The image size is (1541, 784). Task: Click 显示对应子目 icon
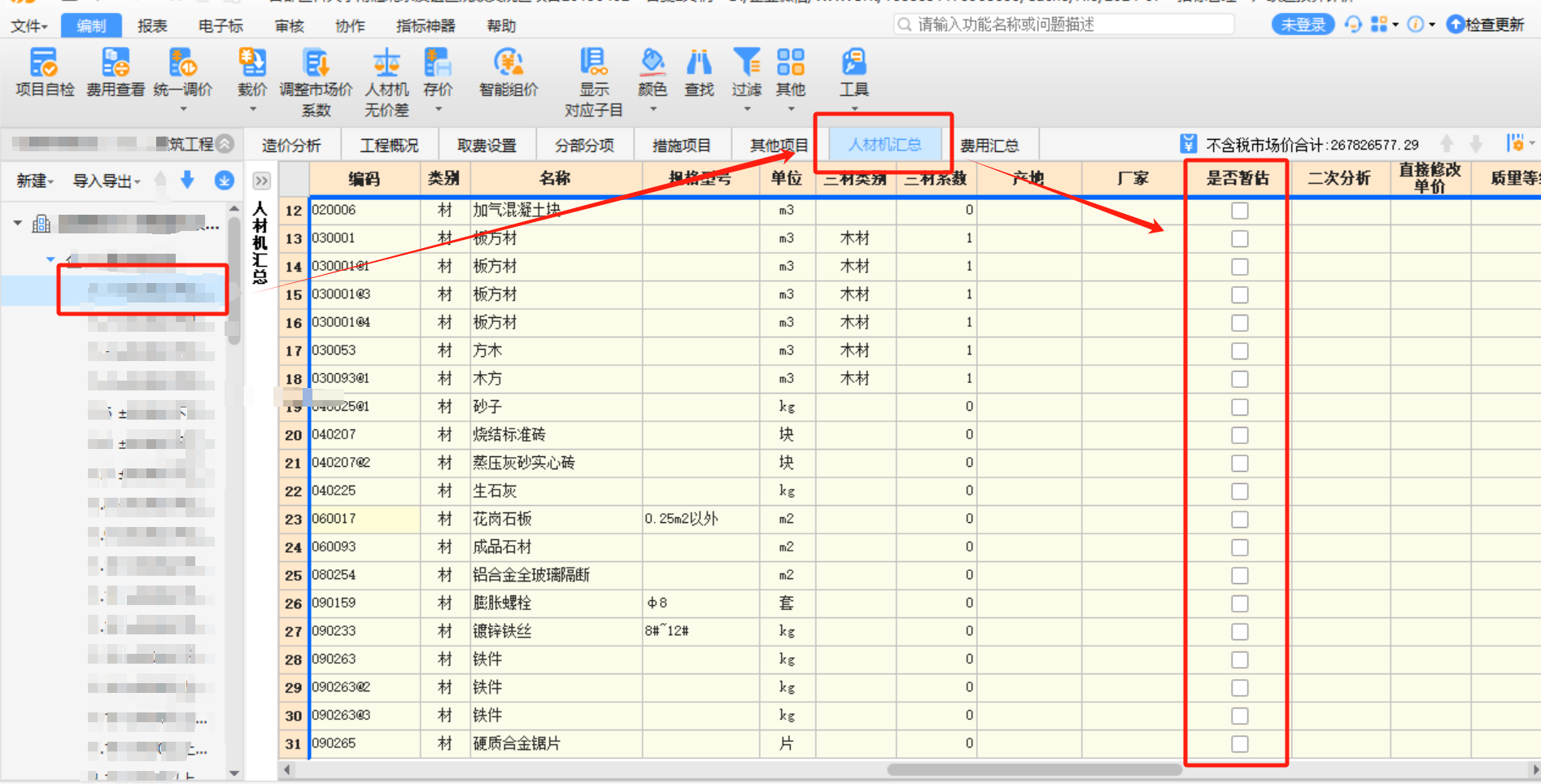pyautogui.click(x=594, y=63)
